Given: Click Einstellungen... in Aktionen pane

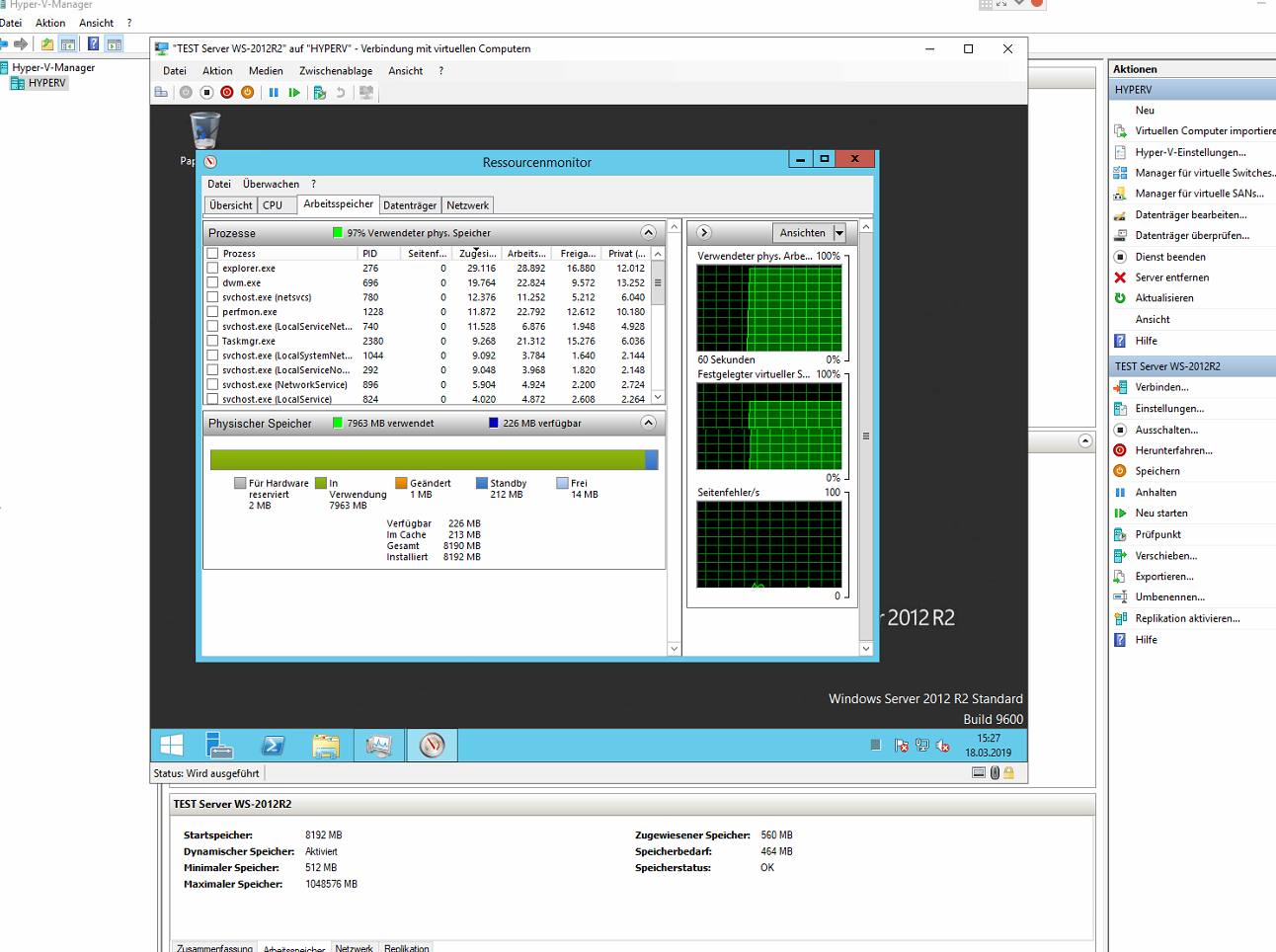Looking at the screenshot, I should 1169,409.
